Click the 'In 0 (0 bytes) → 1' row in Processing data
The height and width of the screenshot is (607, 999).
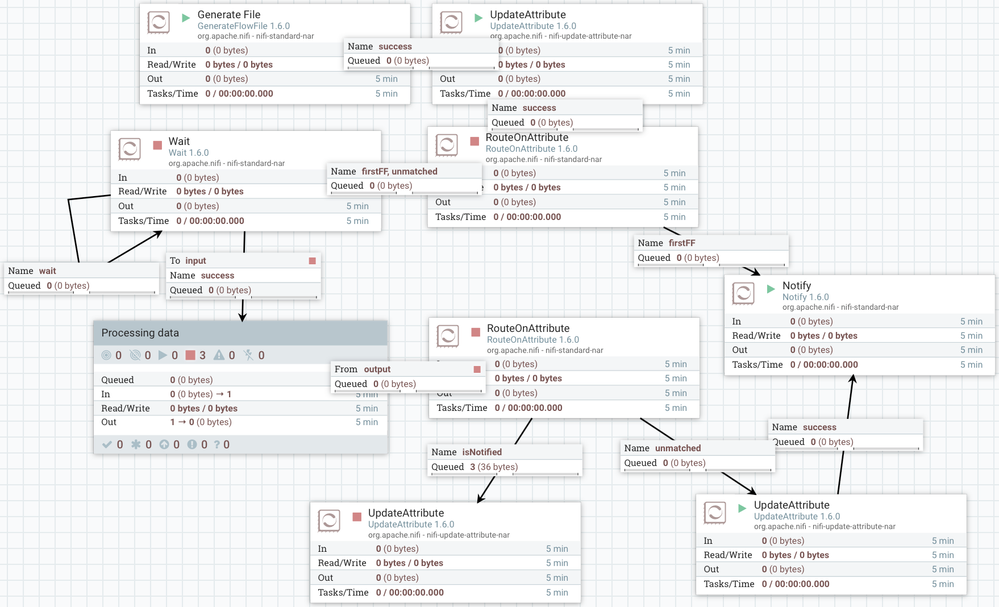coord(241,394)
